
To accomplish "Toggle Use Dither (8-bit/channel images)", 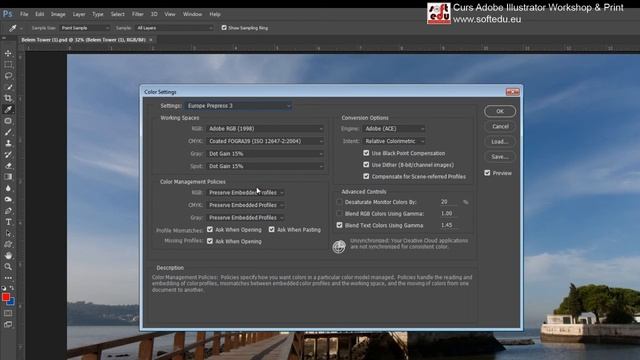I will click(x=366, y=165).
